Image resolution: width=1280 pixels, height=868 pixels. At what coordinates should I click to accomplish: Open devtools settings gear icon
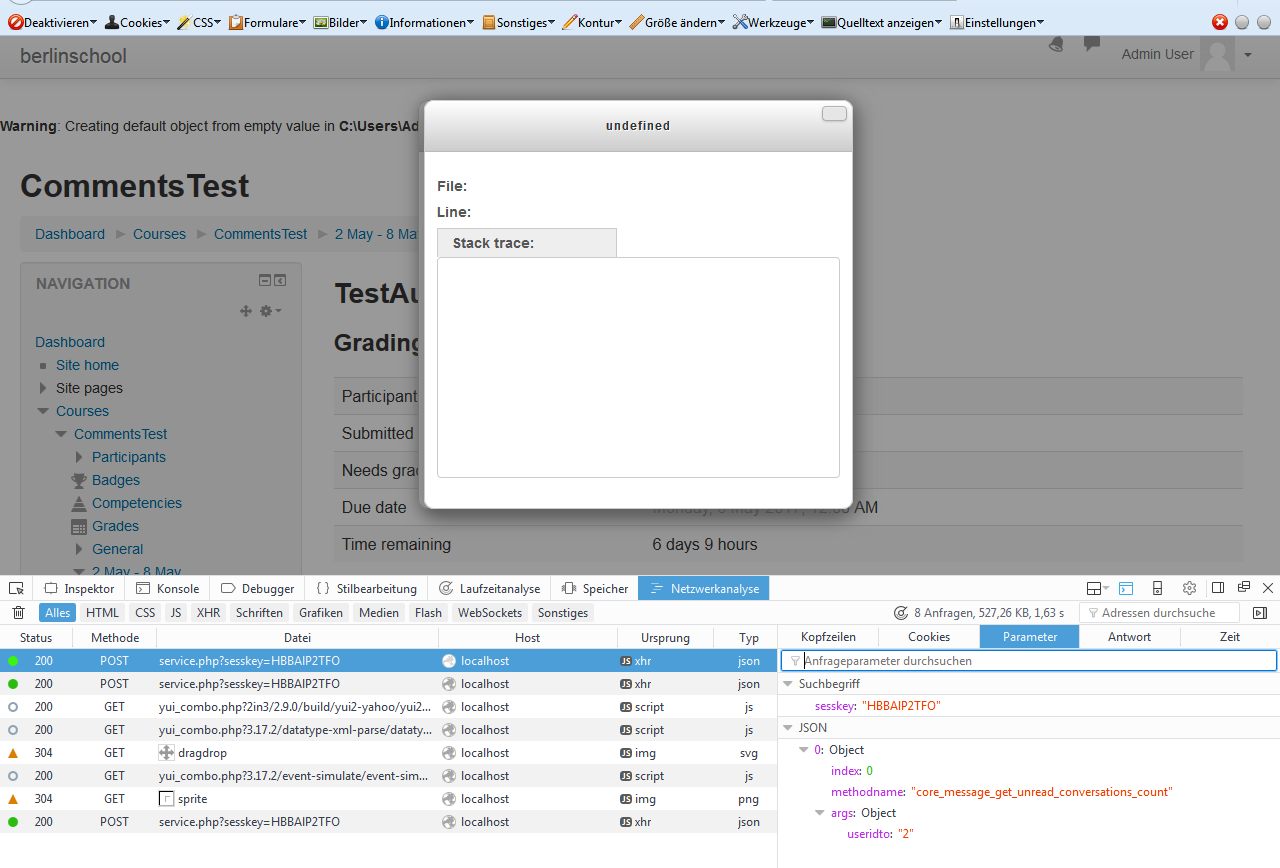(x=1189, y=588)
